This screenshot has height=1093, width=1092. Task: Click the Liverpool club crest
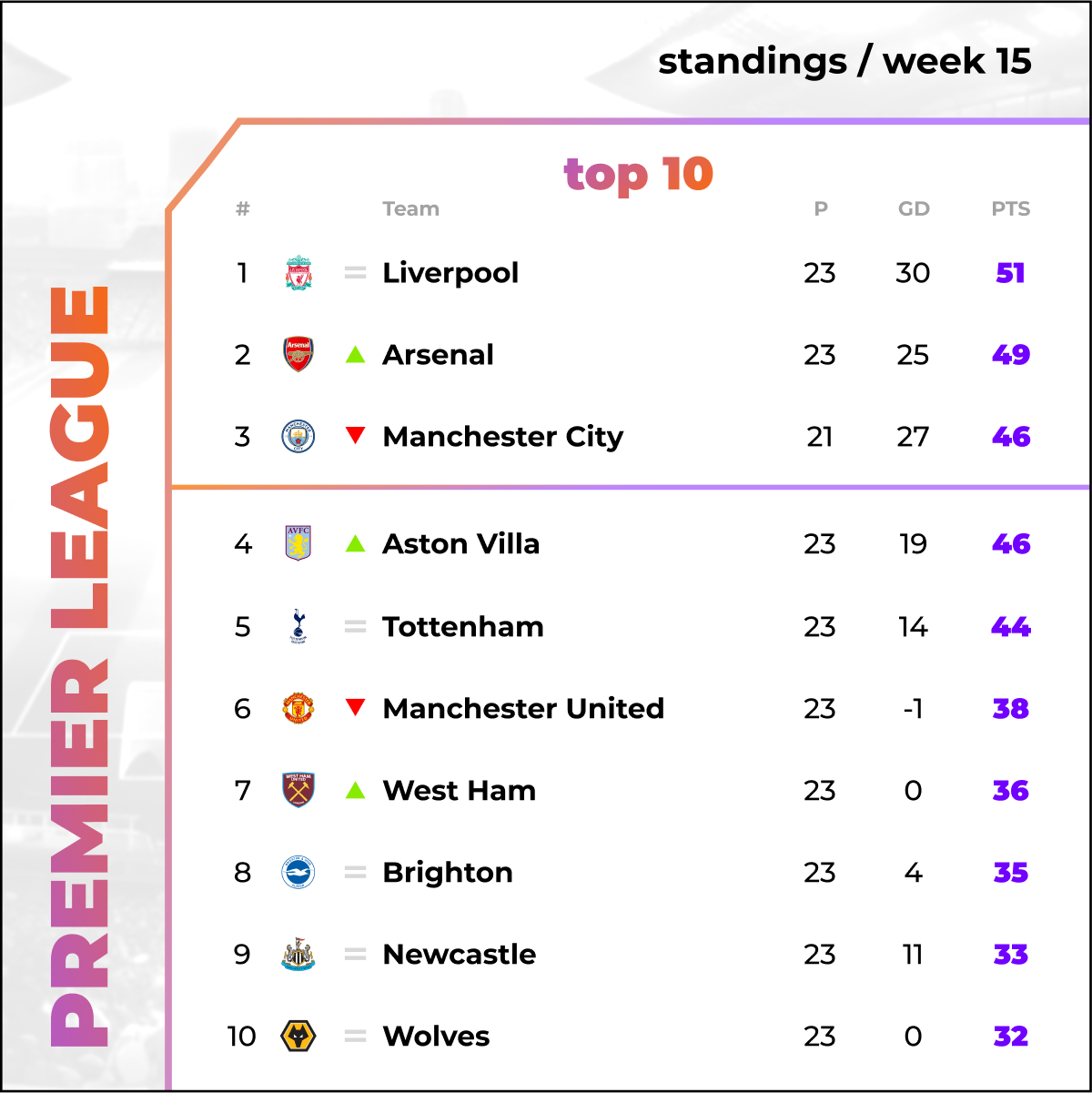298,273
